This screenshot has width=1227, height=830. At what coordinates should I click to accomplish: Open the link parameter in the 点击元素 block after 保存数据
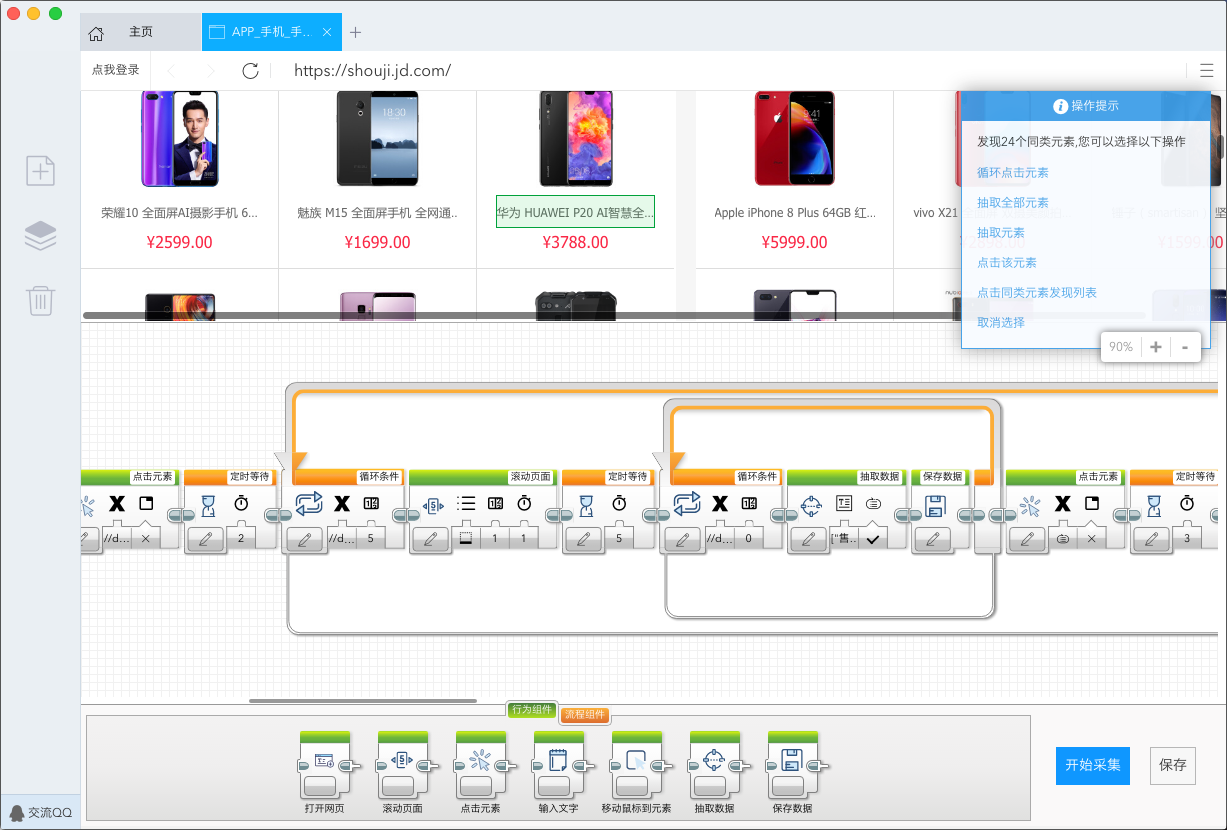1062,538
